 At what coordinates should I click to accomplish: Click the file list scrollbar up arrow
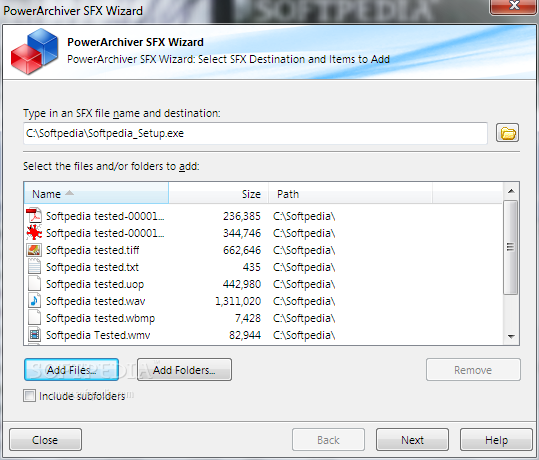511,191
